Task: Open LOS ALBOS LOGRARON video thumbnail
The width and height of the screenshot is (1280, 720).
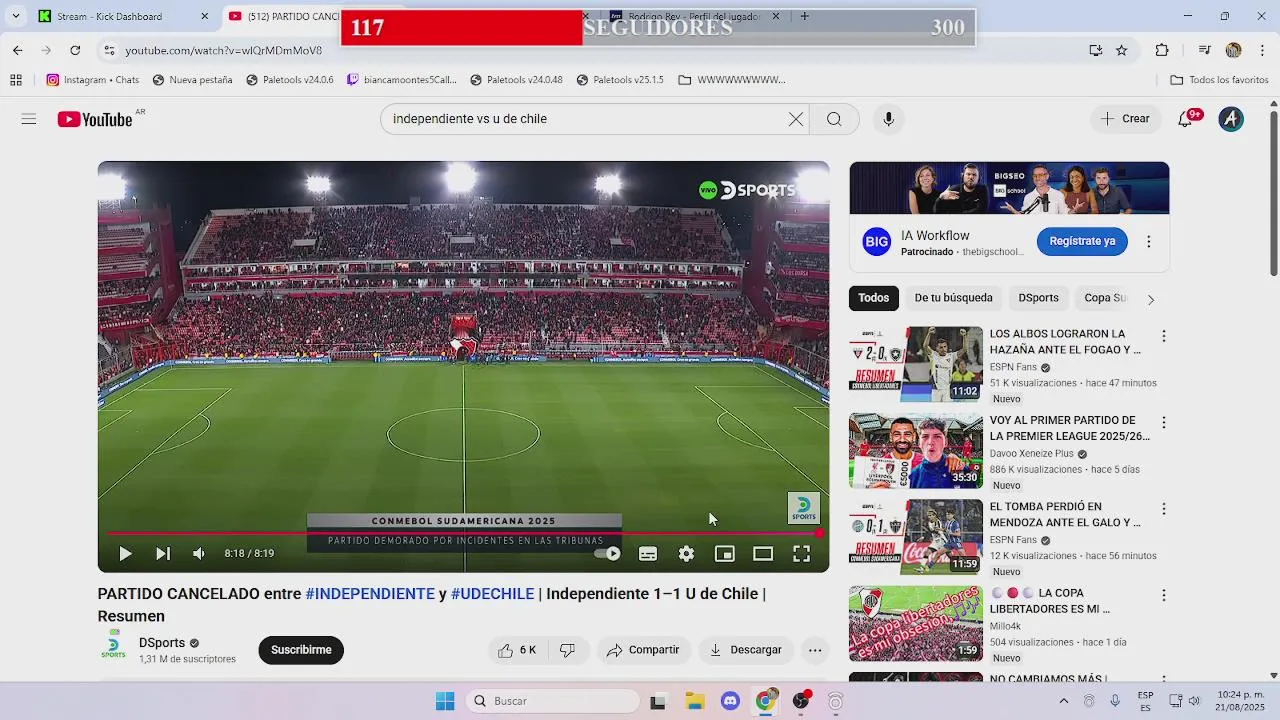Action: click(916, 364)
